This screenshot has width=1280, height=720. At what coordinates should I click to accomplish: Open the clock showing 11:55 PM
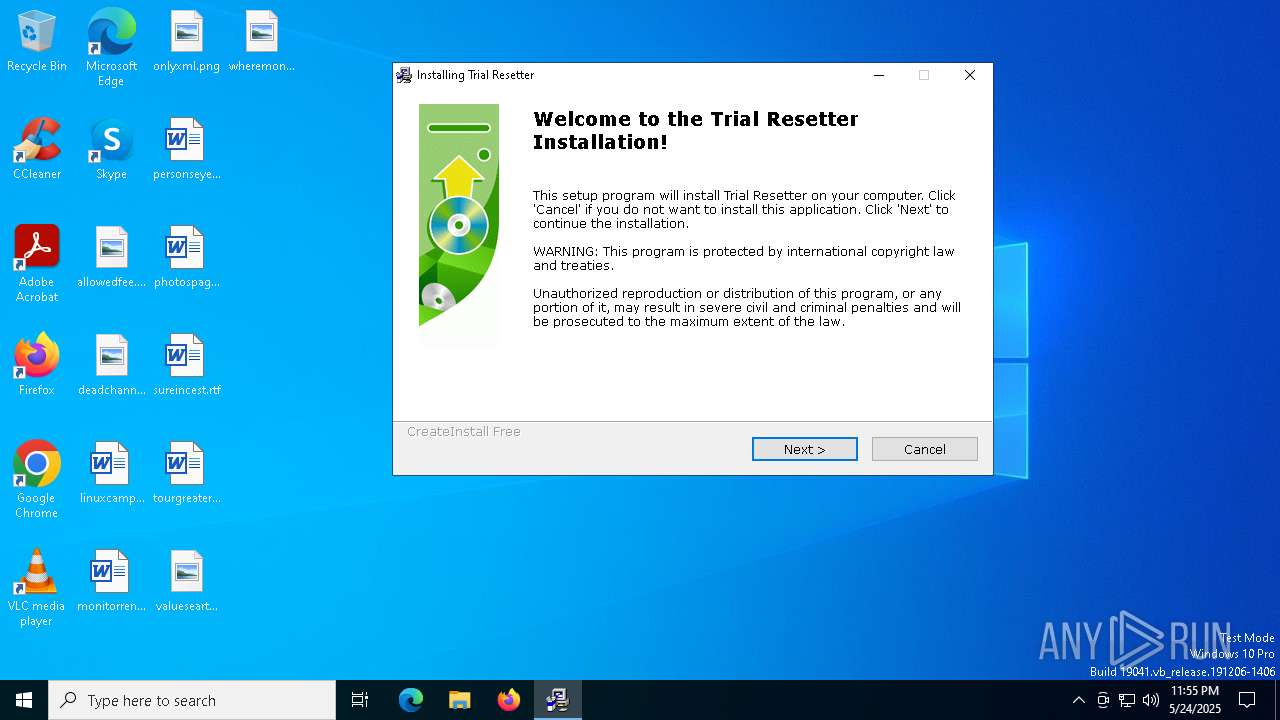(x=1195, y=700)
